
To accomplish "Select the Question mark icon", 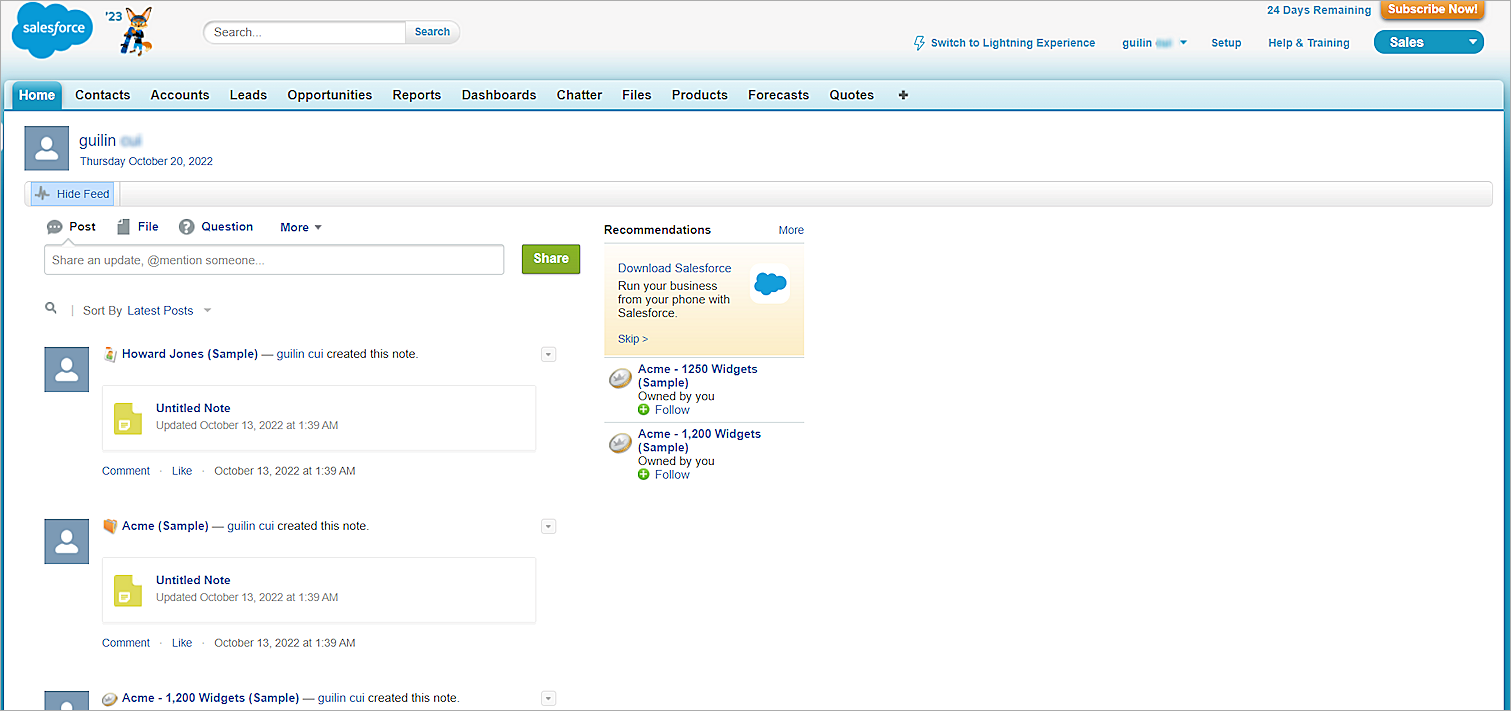I will pos(186,227).
